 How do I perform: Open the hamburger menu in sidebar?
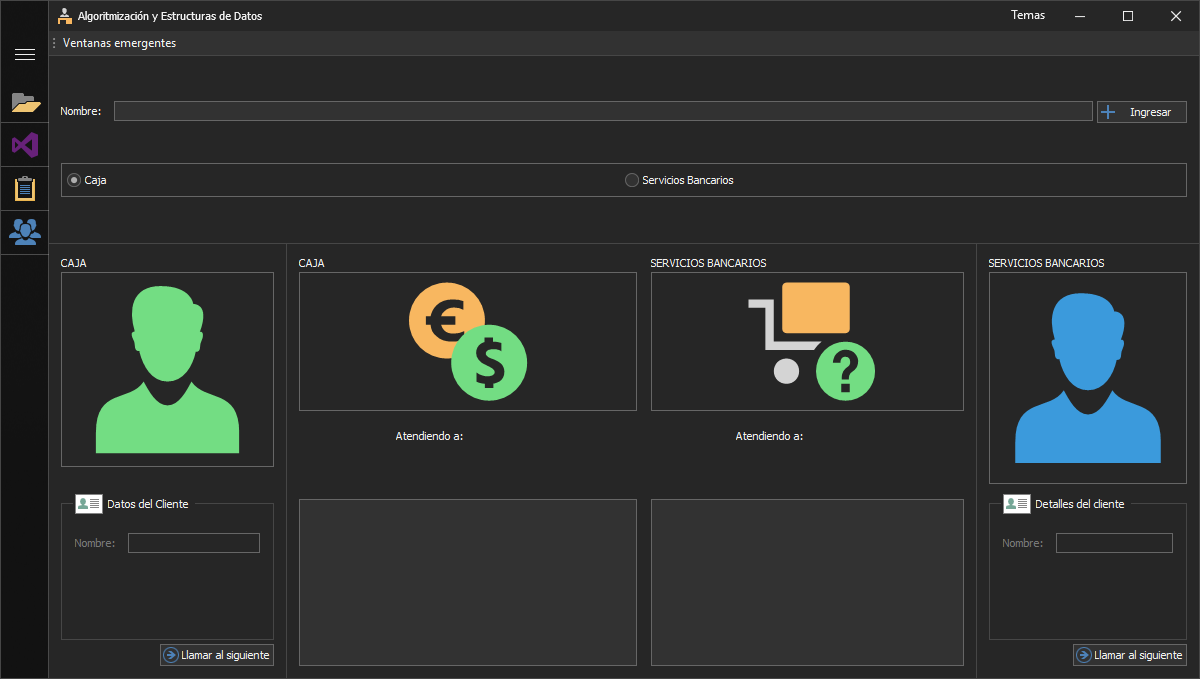pos(25,54)
